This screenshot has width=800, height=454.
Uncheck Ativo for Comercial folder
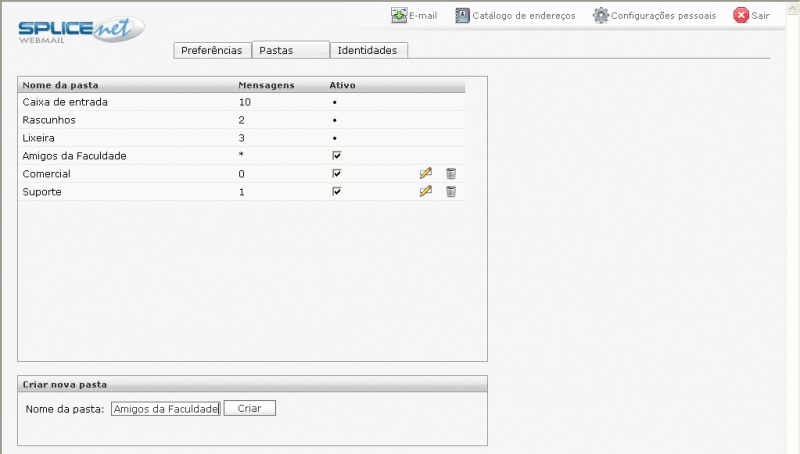coord(336,173)
